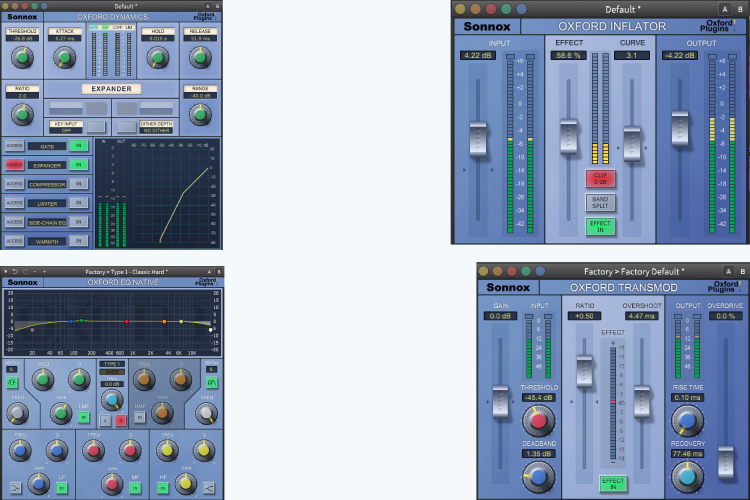This screenshot has height=500, width=750.
Task: Select the red B button below Trim in Oxford EQ
Action: pos(121,420)
